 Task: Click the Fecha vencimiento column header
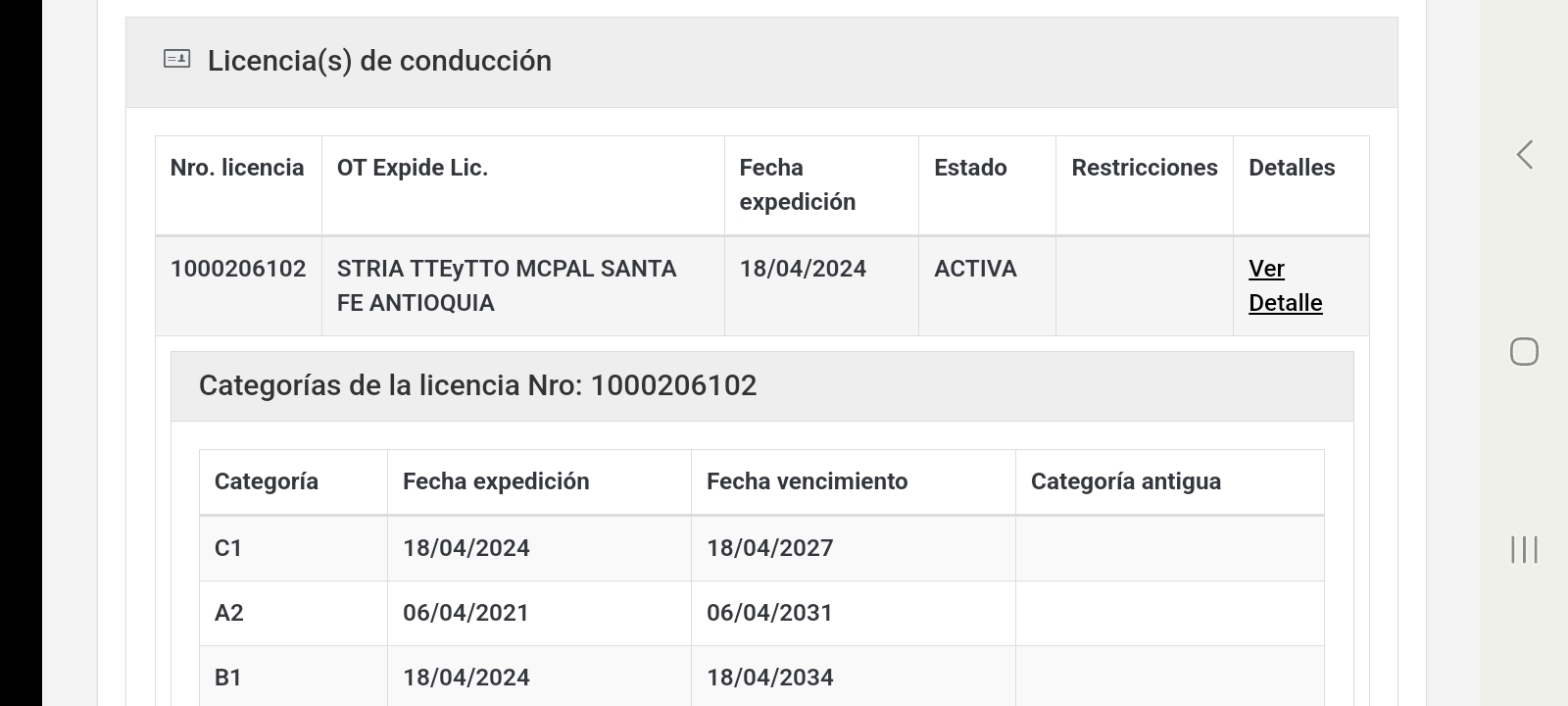click(807, 481)
